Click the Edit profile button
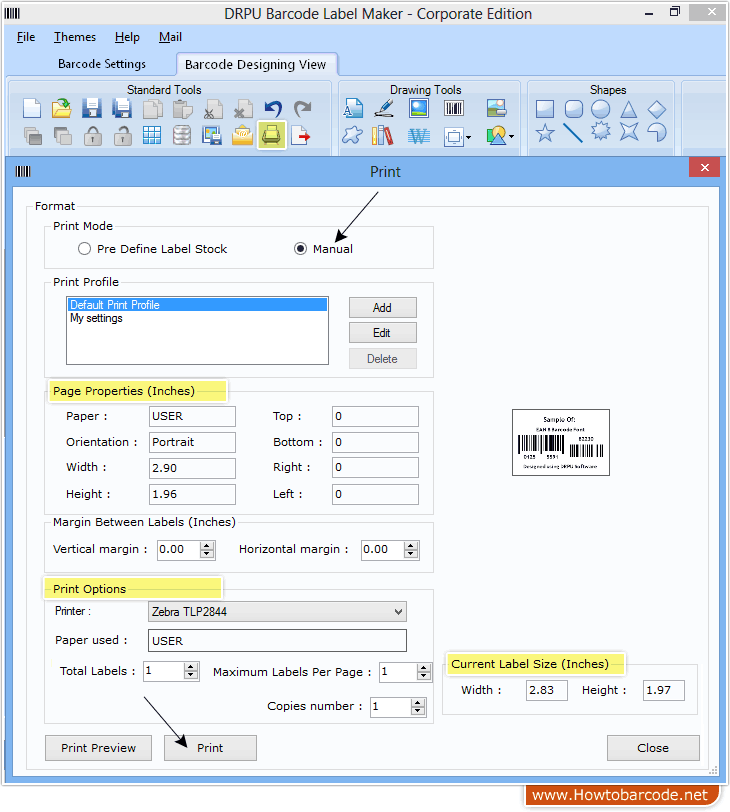This screenshot has height=812, width=730. 383,333
